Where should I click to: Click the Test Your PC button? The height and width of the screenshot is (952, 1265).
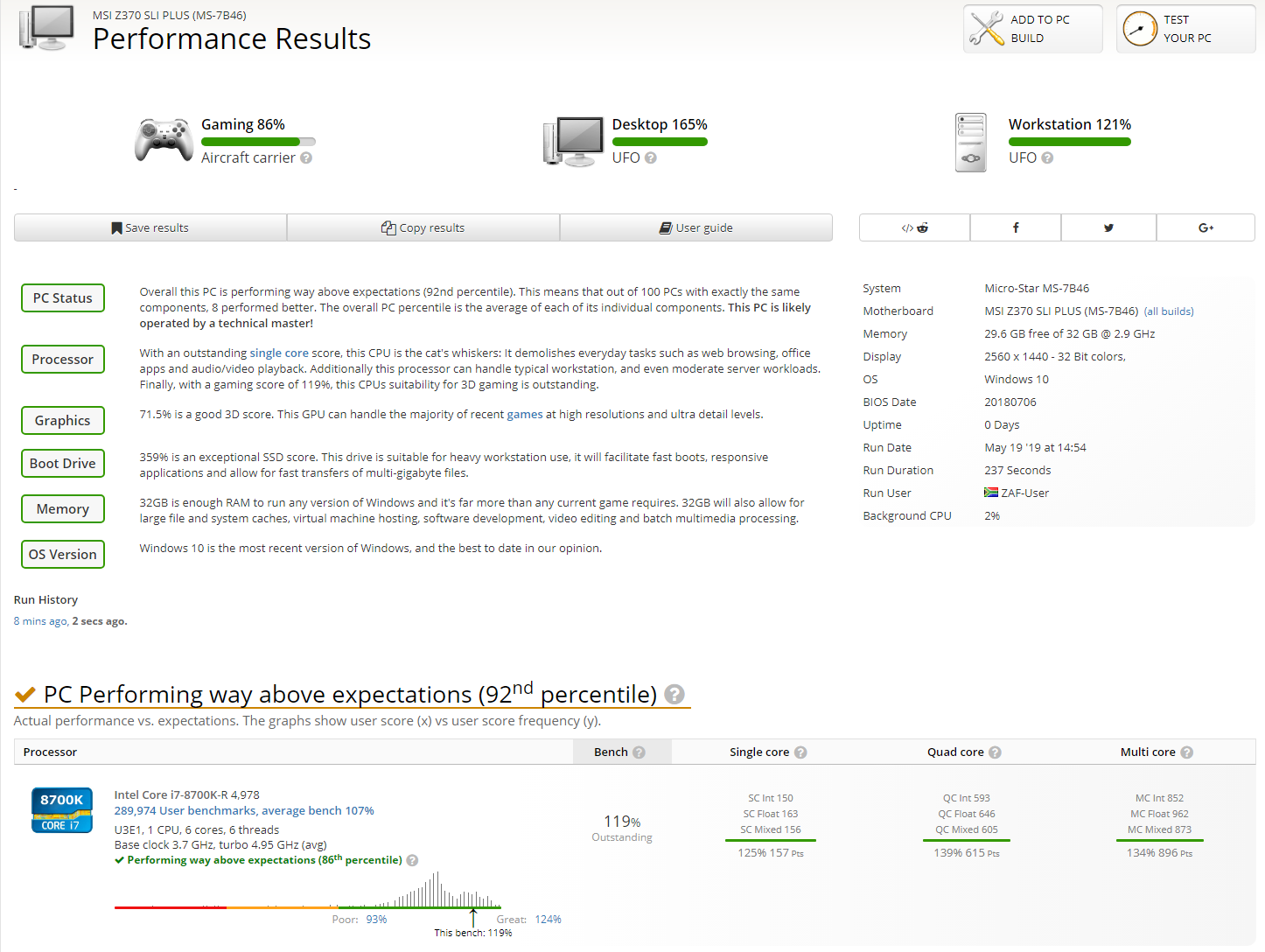(1186, 29)
